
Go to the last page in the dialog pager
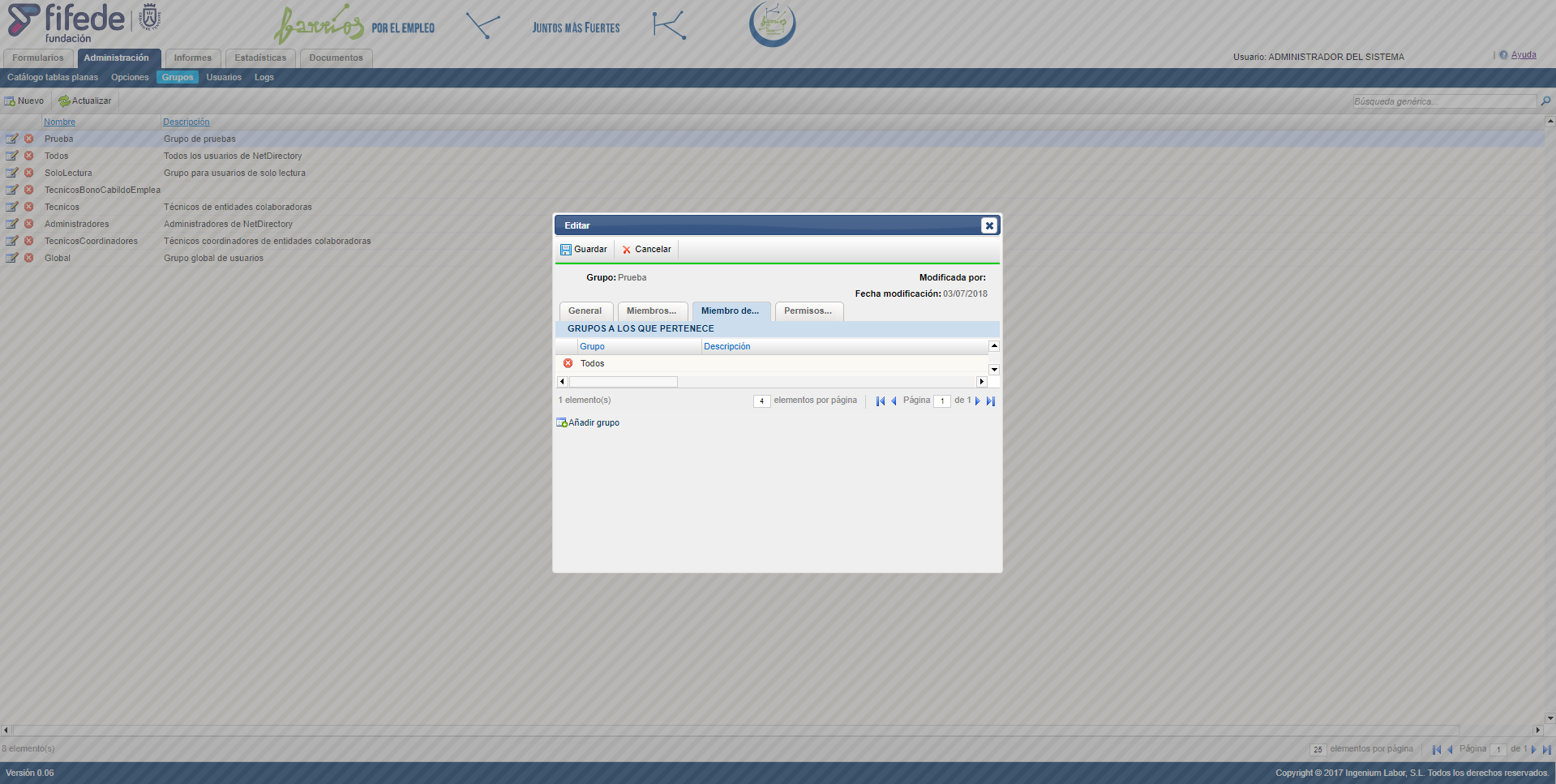coord(990,401)
